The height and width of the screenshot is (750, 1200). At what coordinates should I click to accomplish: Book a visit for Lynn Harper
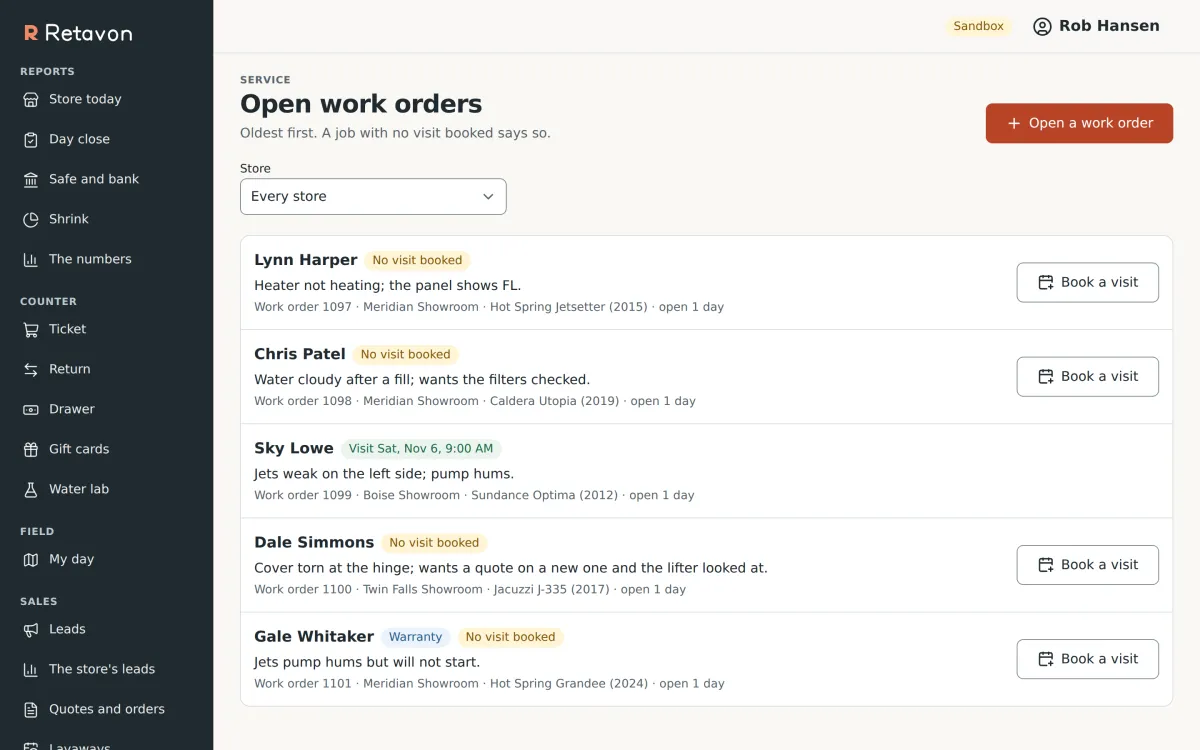(1088, 282)
